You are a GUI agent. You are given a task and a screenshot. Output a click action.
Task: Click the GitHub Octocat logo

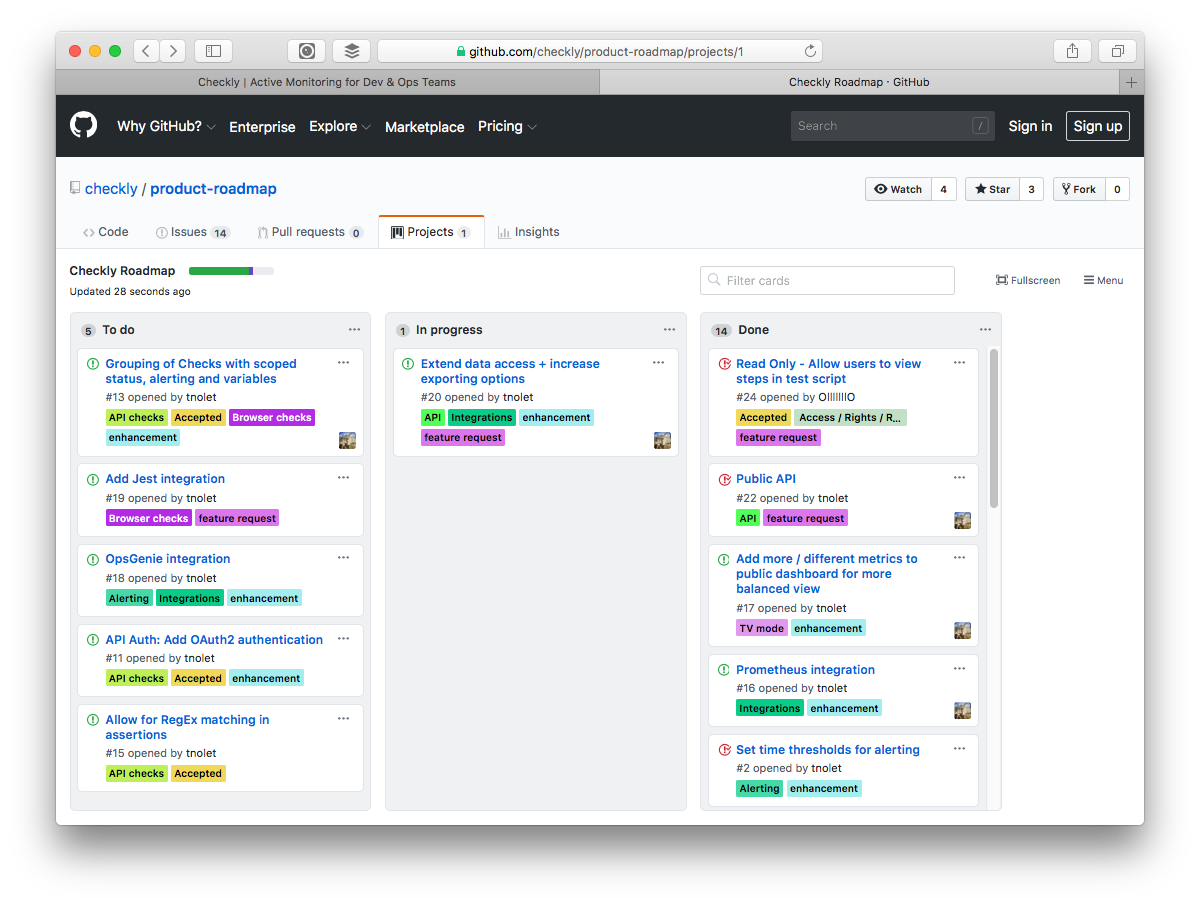coord(84,126)
